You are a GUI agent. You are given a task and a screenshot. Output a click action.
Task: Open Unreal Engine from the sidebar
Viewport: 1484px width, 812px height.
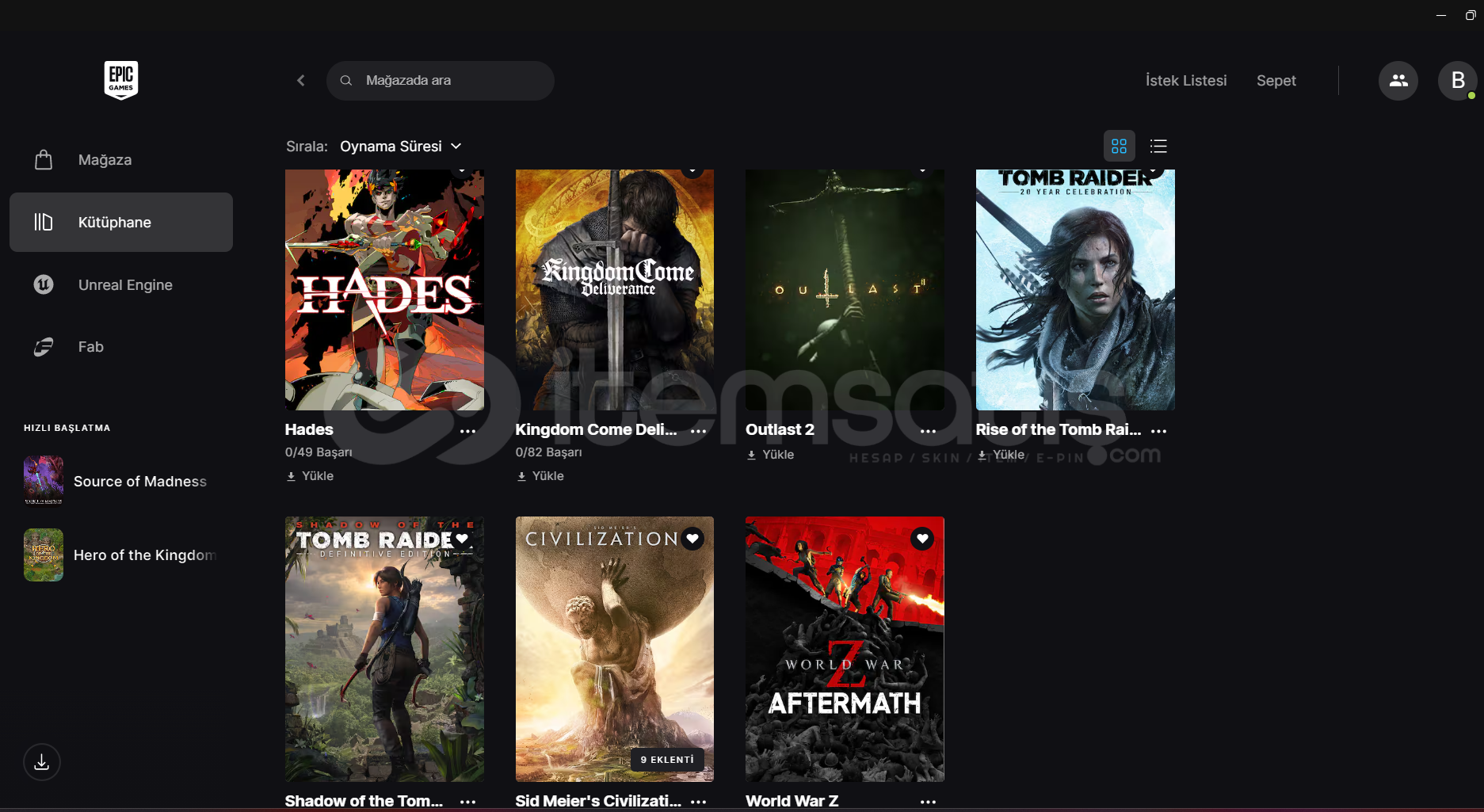(121, 285)
